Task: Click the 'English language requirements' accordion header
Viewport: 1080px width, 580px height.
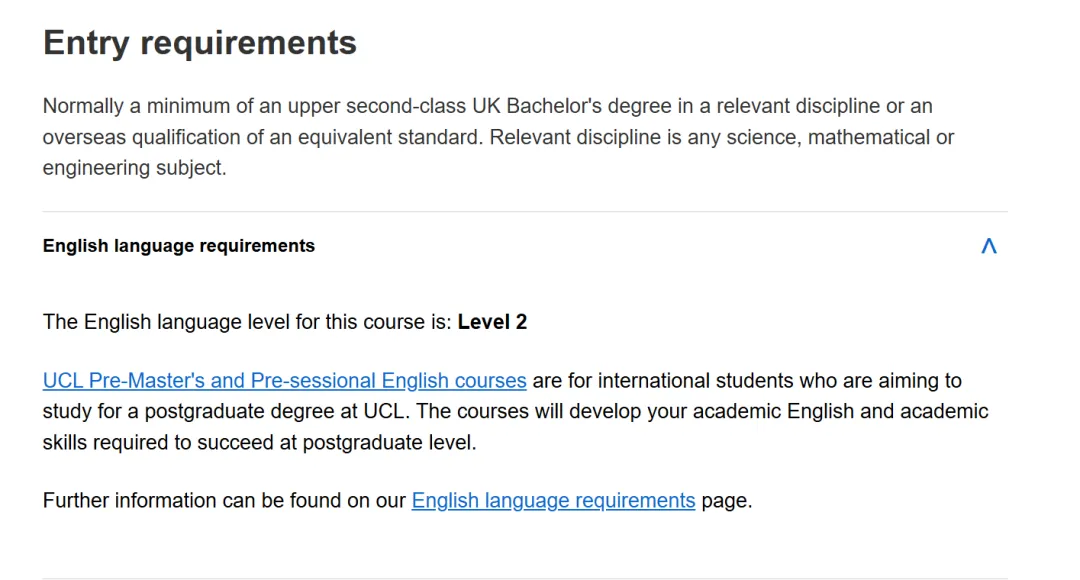Action: coord(179,246)
